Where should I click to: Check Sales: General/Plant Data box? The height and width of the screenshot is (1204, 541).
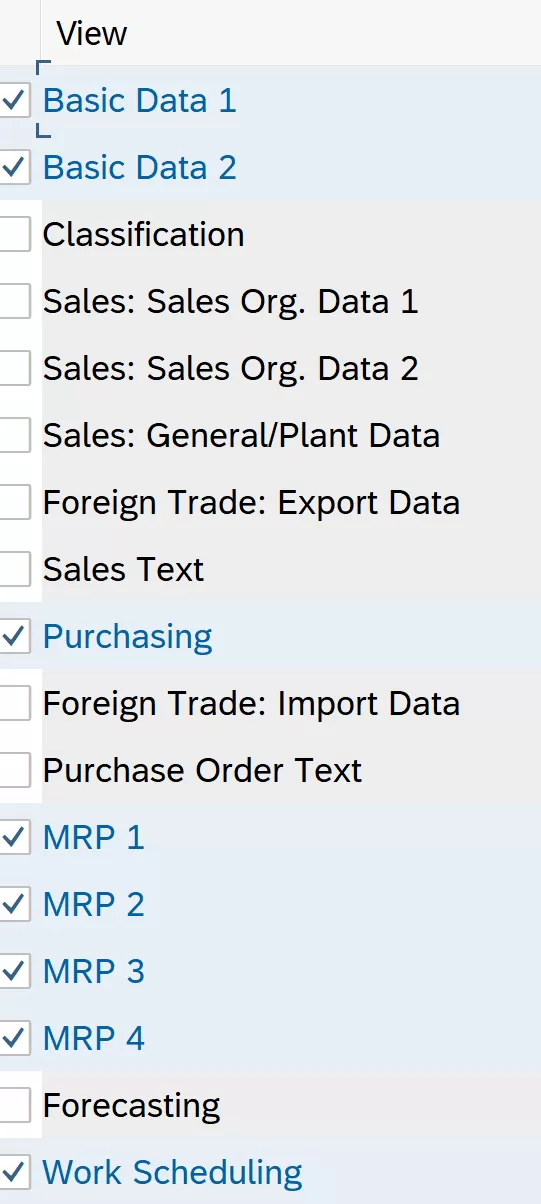14,435
